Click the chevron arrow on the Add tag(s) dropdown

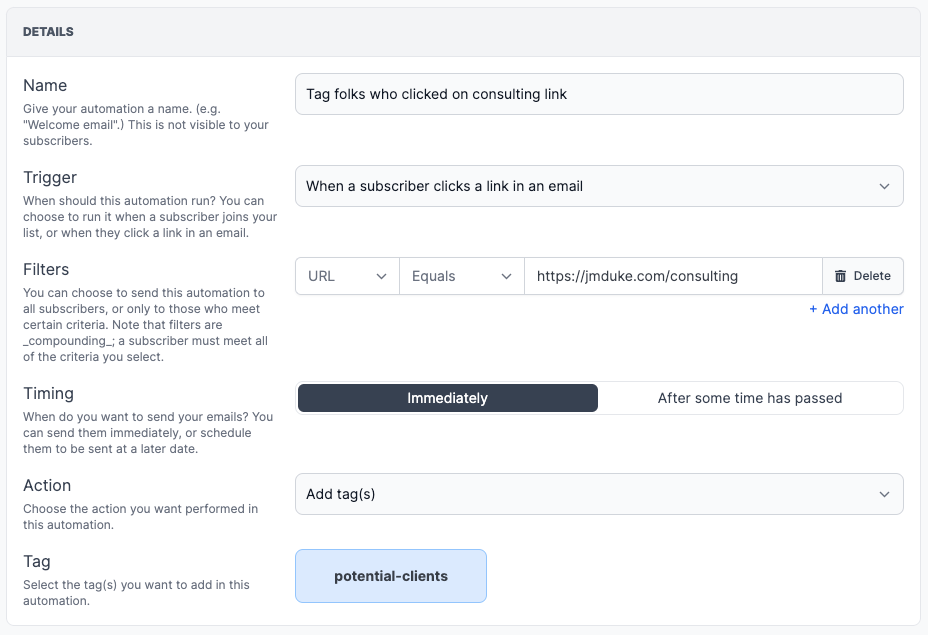pos(884,494)
